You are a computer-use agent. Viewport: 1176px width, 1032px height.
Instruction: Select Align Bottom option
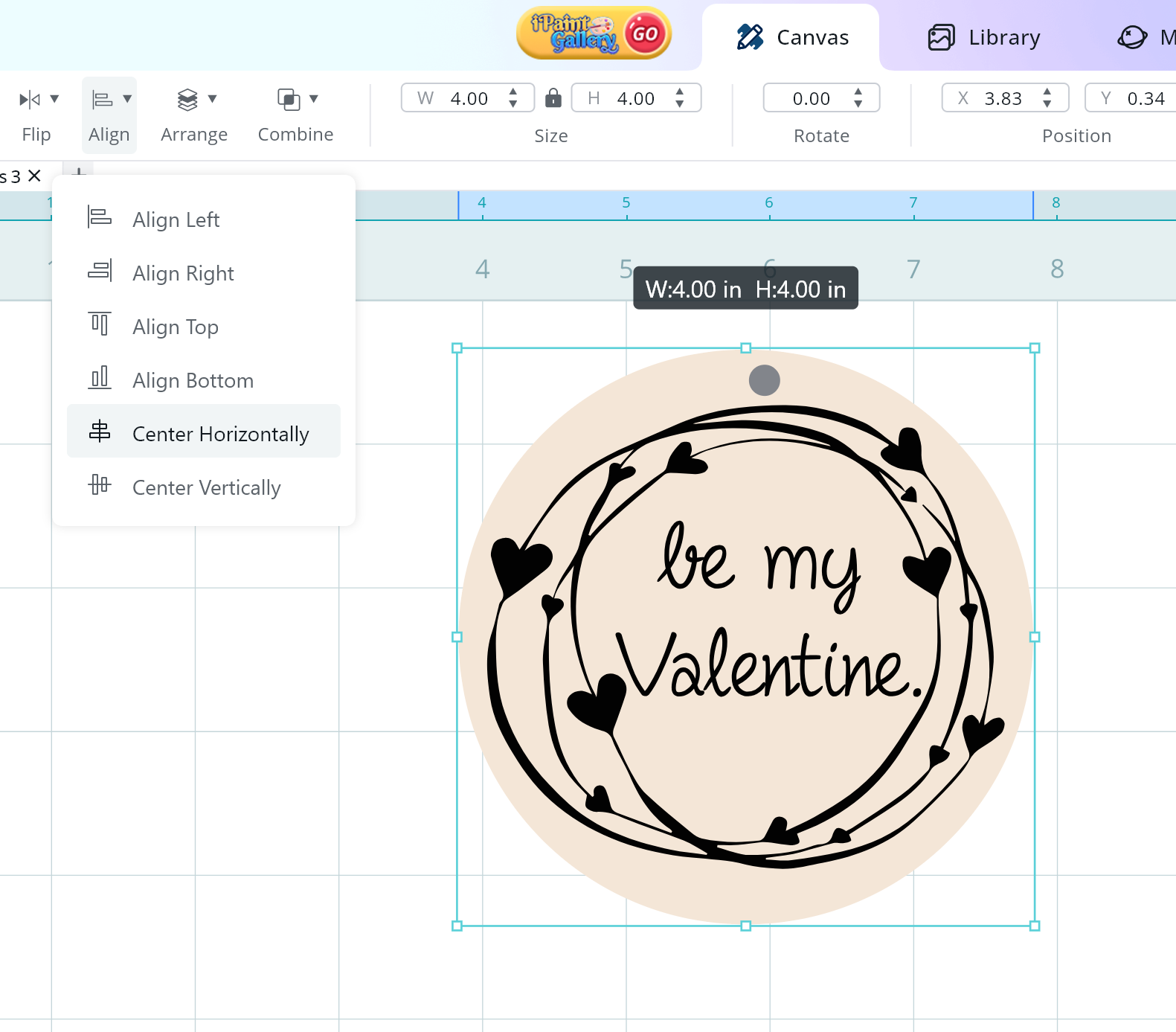193,380
